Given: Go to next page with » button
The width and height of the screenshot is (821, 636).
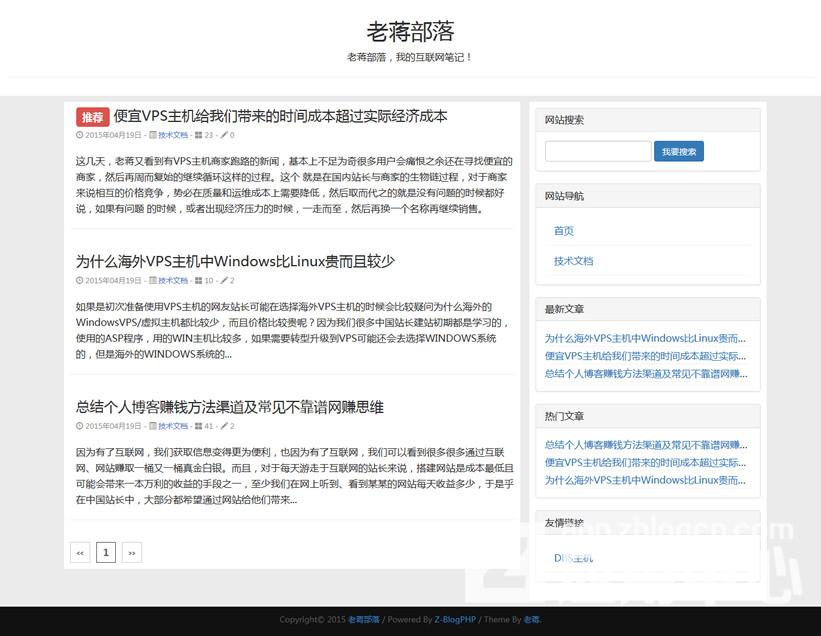Looking at the screenshot, I should click(131, 552).
